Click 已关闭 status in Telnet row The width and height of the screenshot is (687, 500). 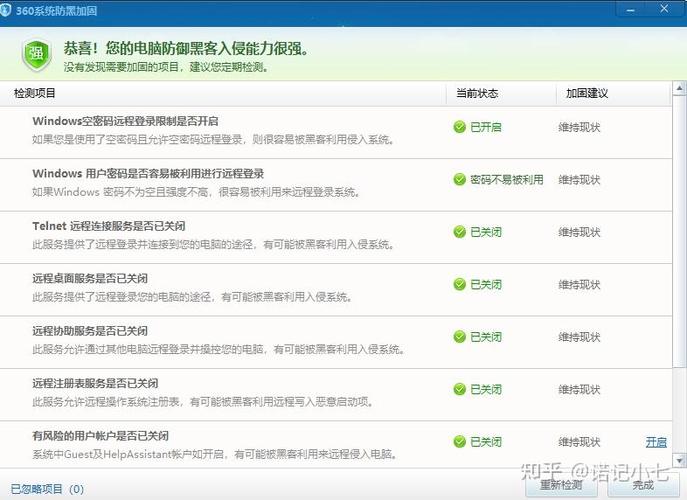coord(486,232)
